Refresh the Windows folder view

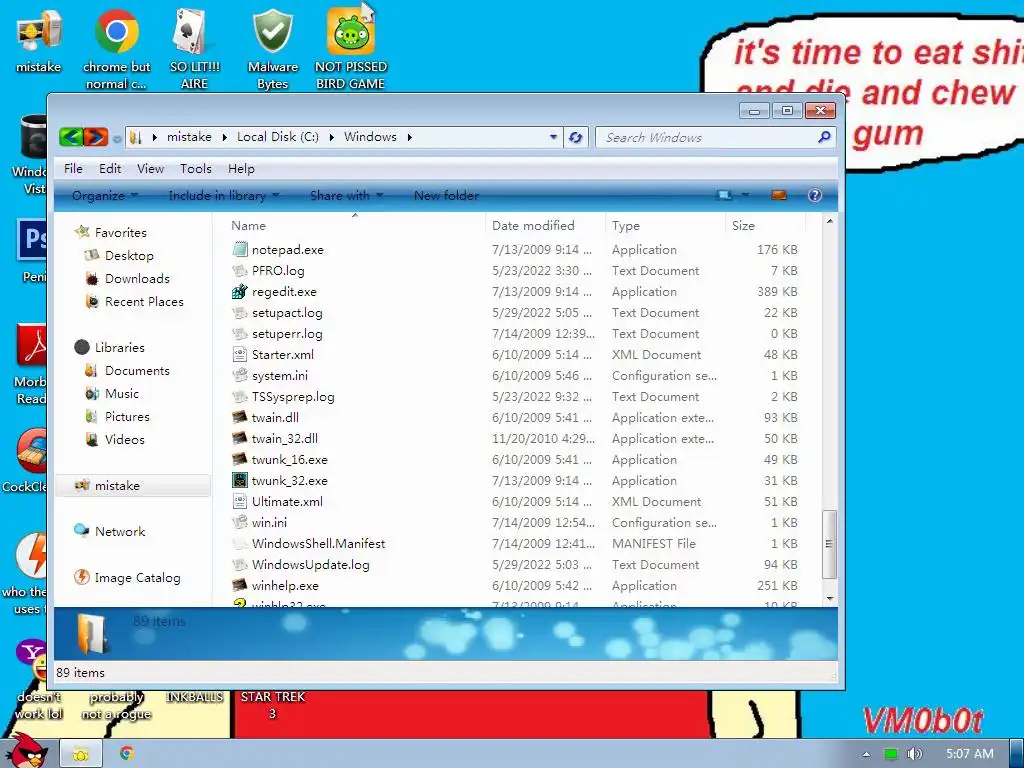click(x=575, y=137)
